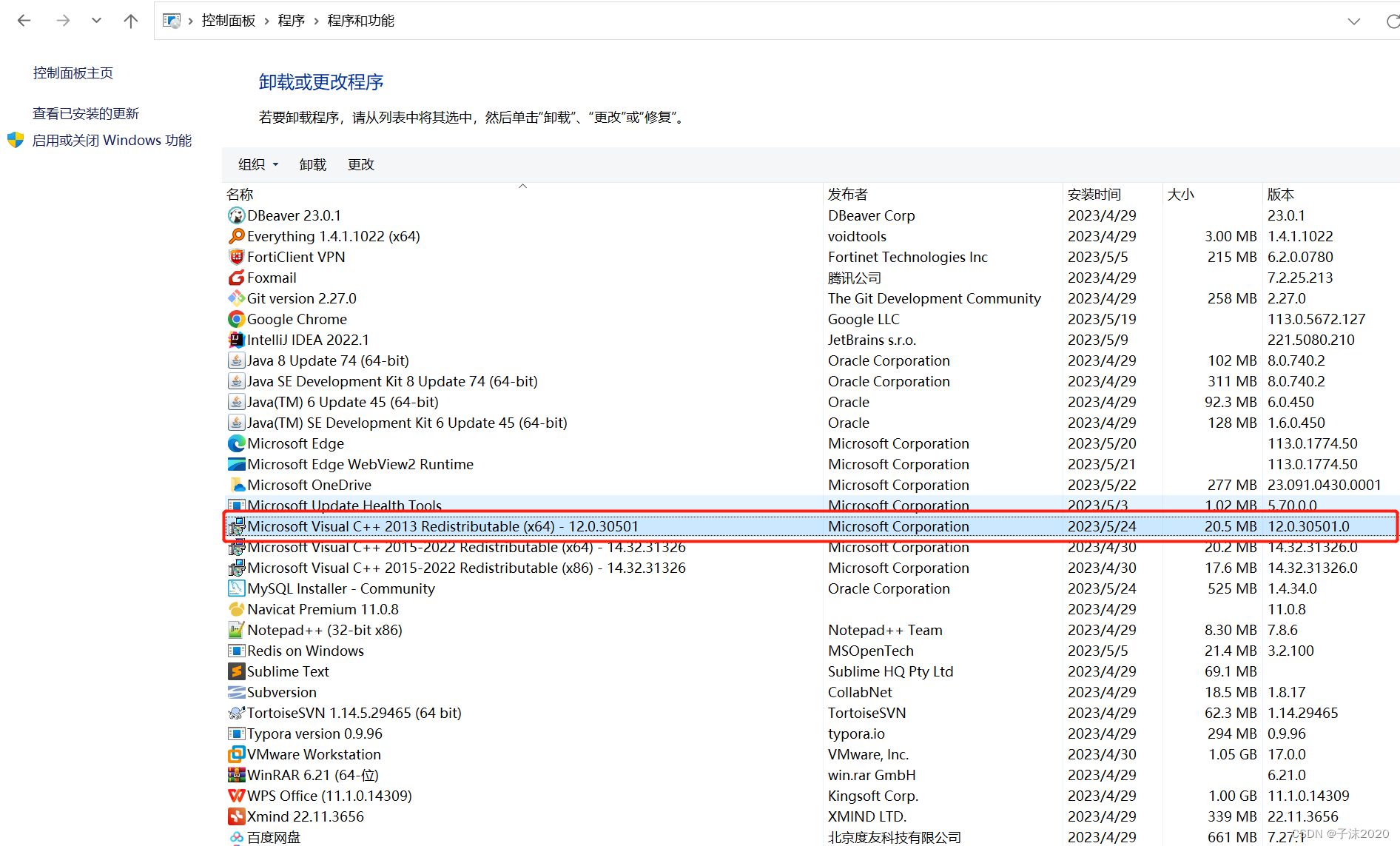The width and height of the screenshot is (1400, 846).
Task: Click version 113.0.5672.127 of Google Chrome
Action: tap(1316, 319)
